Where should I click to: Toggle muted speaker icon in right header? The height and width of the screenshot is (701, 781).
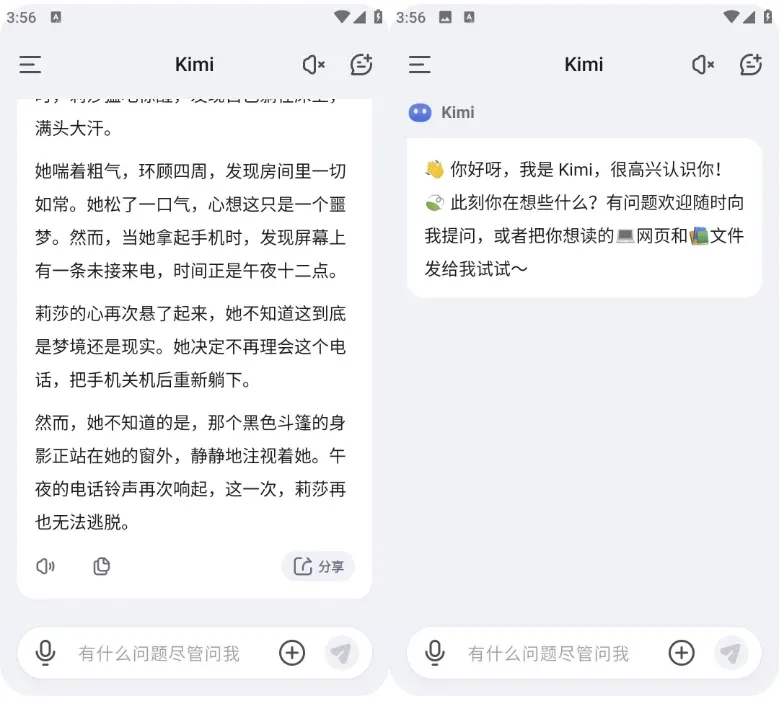coord(703,65)
